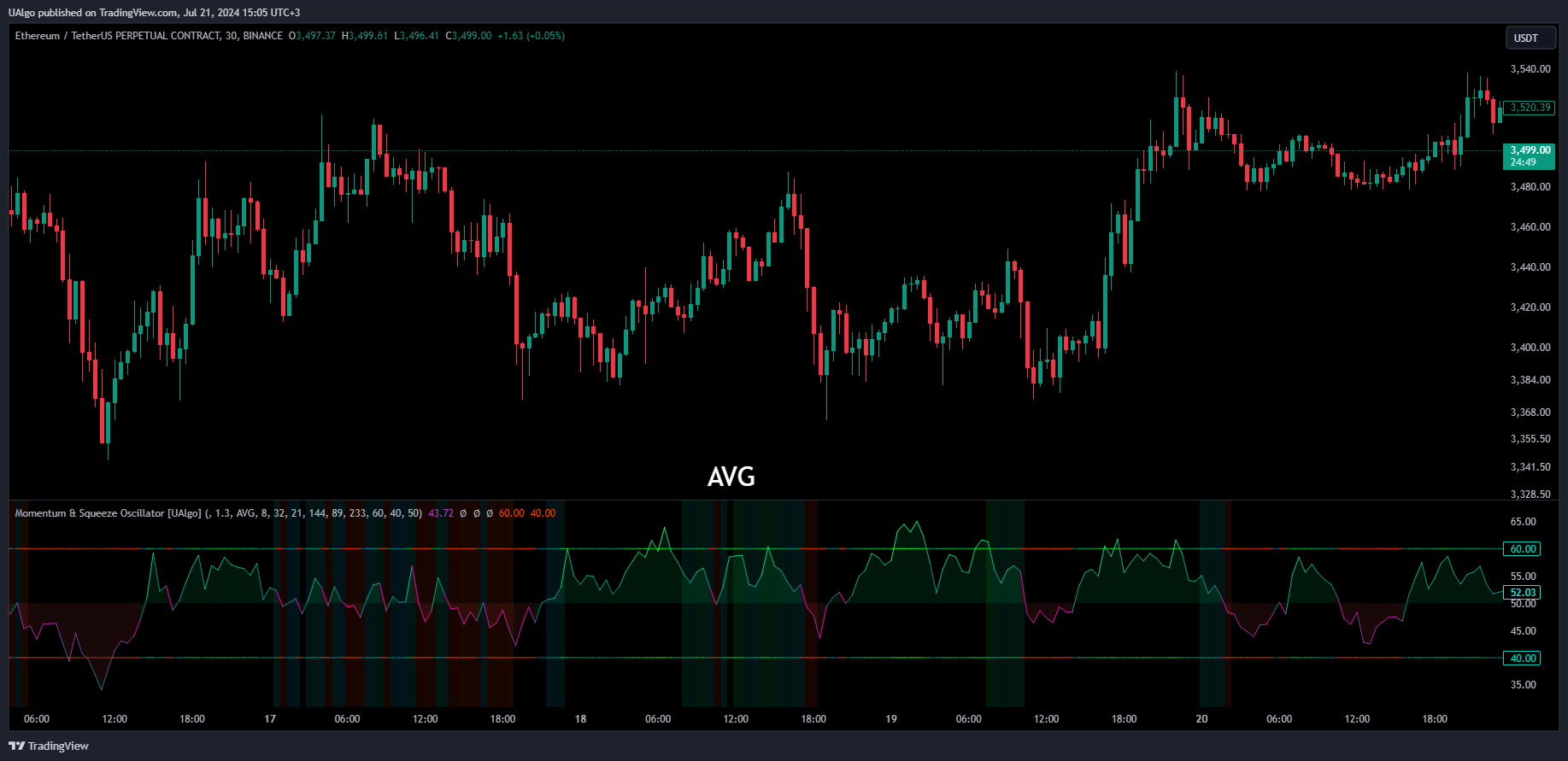Viewport: 1568px width, 761px height.
Task: Click the open price value O3,497.37
Action: pyautogui.click(x=312, y=36)
